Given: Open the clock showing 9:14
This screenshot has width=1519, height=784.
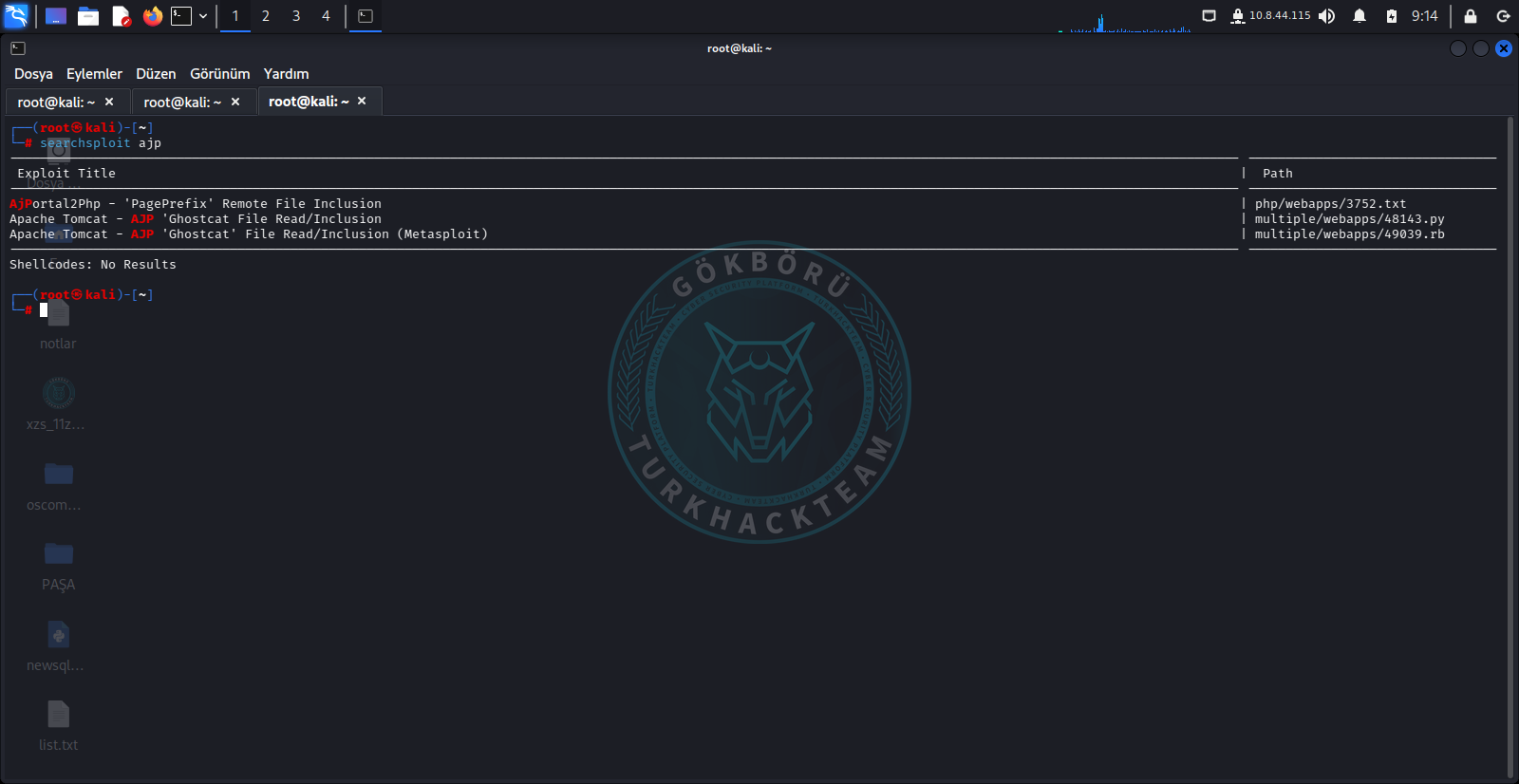Looking at the screenshot, I should pyautogui.click(x=1424, y=16).
